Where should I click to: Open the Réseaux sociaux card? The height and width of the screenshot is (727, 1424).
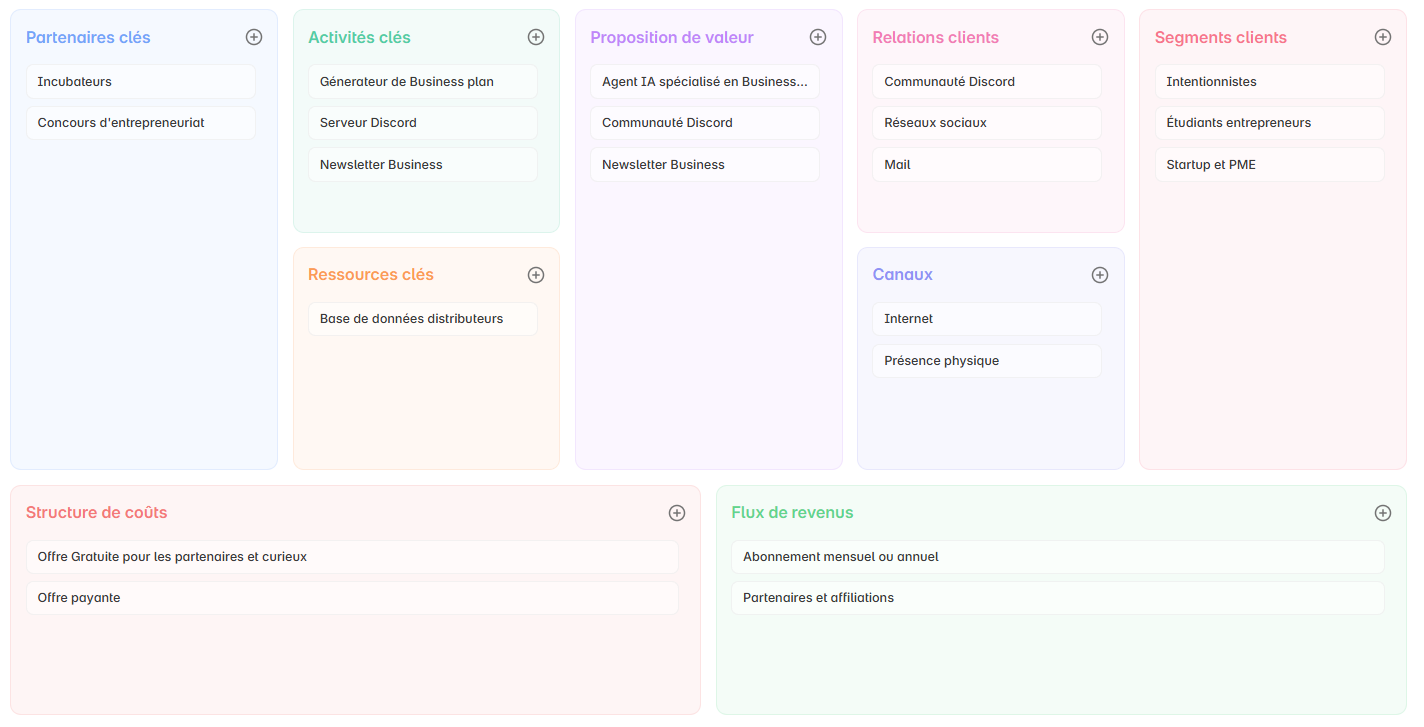[987, 123]
